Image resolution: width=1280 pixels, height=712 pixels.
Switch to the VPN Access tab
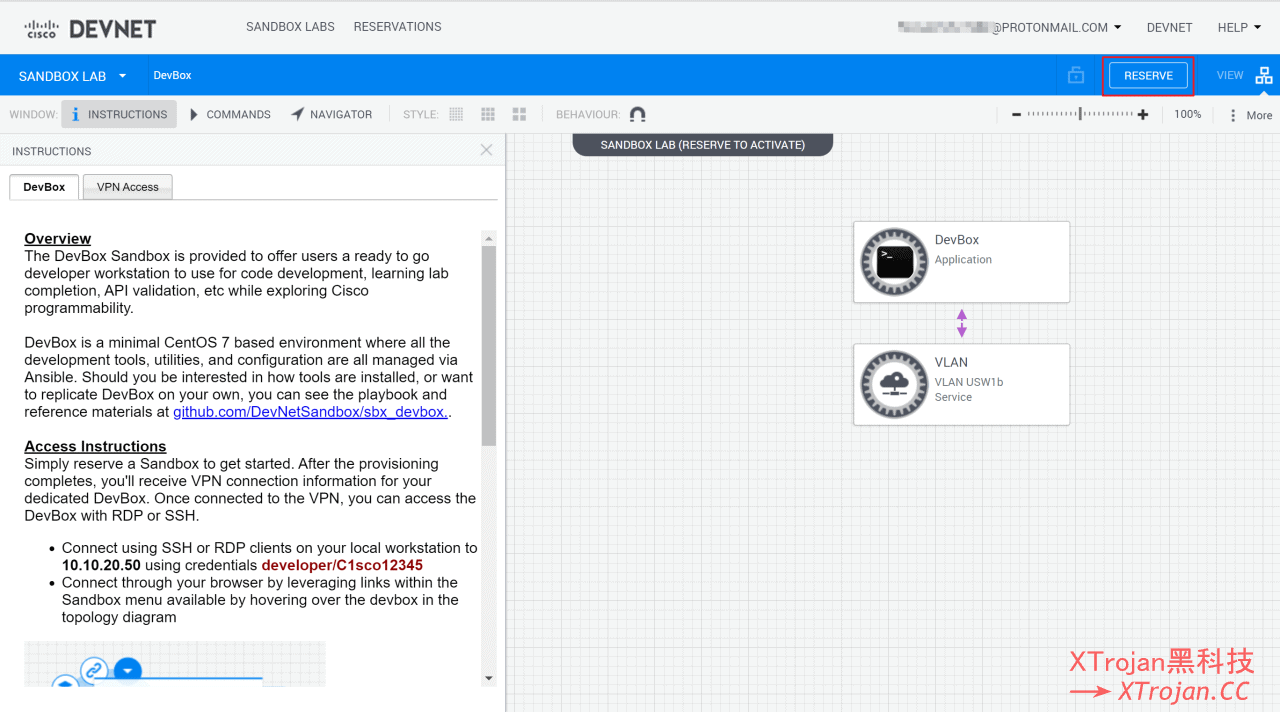127,187
